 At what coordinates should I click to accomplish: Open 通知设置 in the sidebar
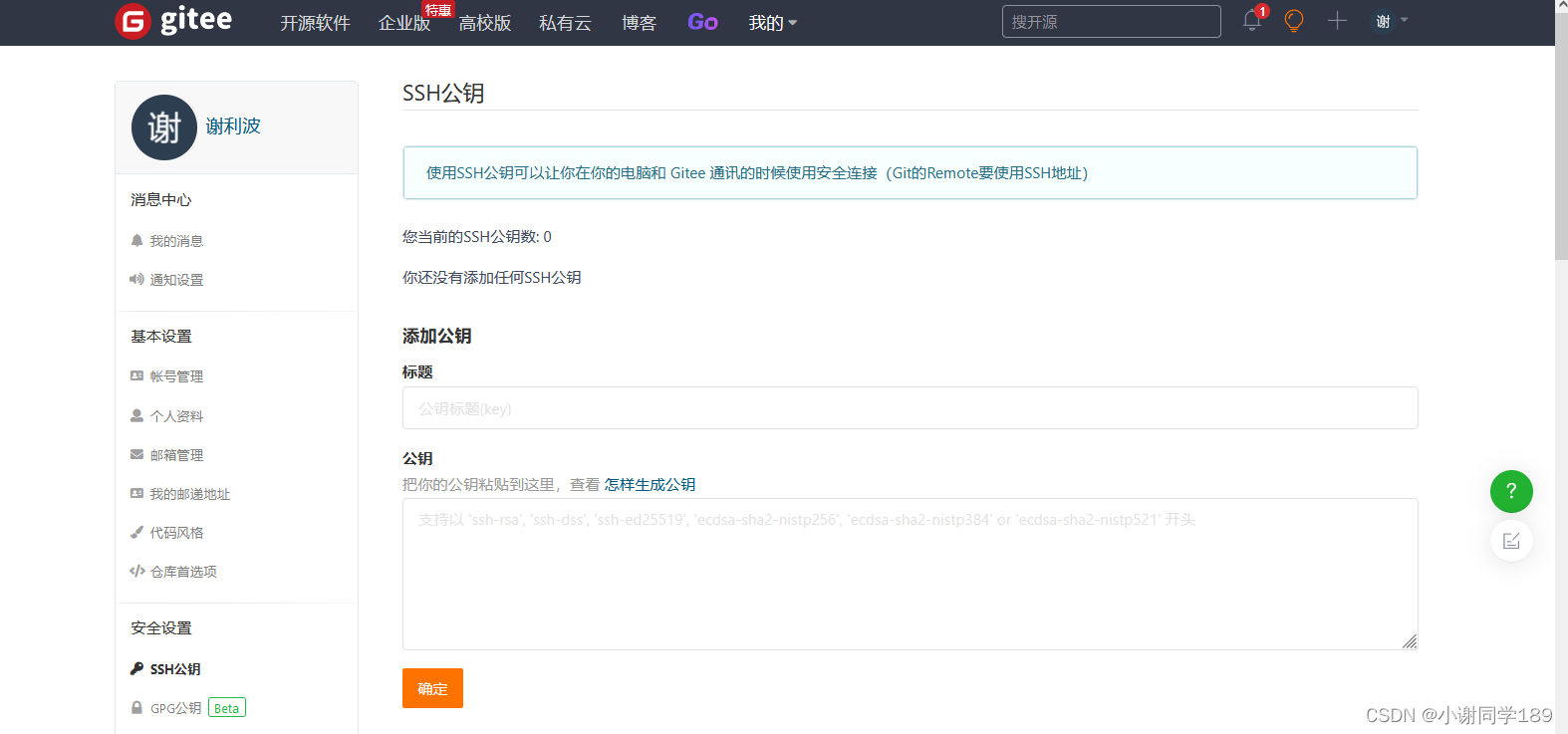[176, 280]
